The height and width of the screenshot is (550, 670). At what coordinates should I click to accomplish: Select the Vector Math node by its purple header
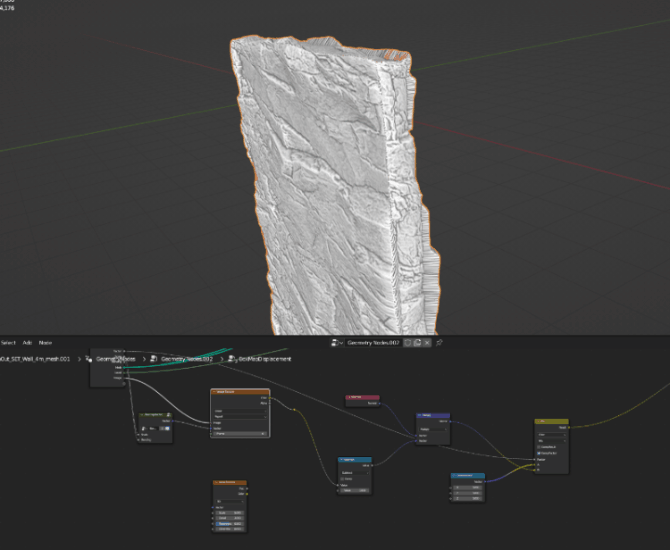(x=433, y=415)
